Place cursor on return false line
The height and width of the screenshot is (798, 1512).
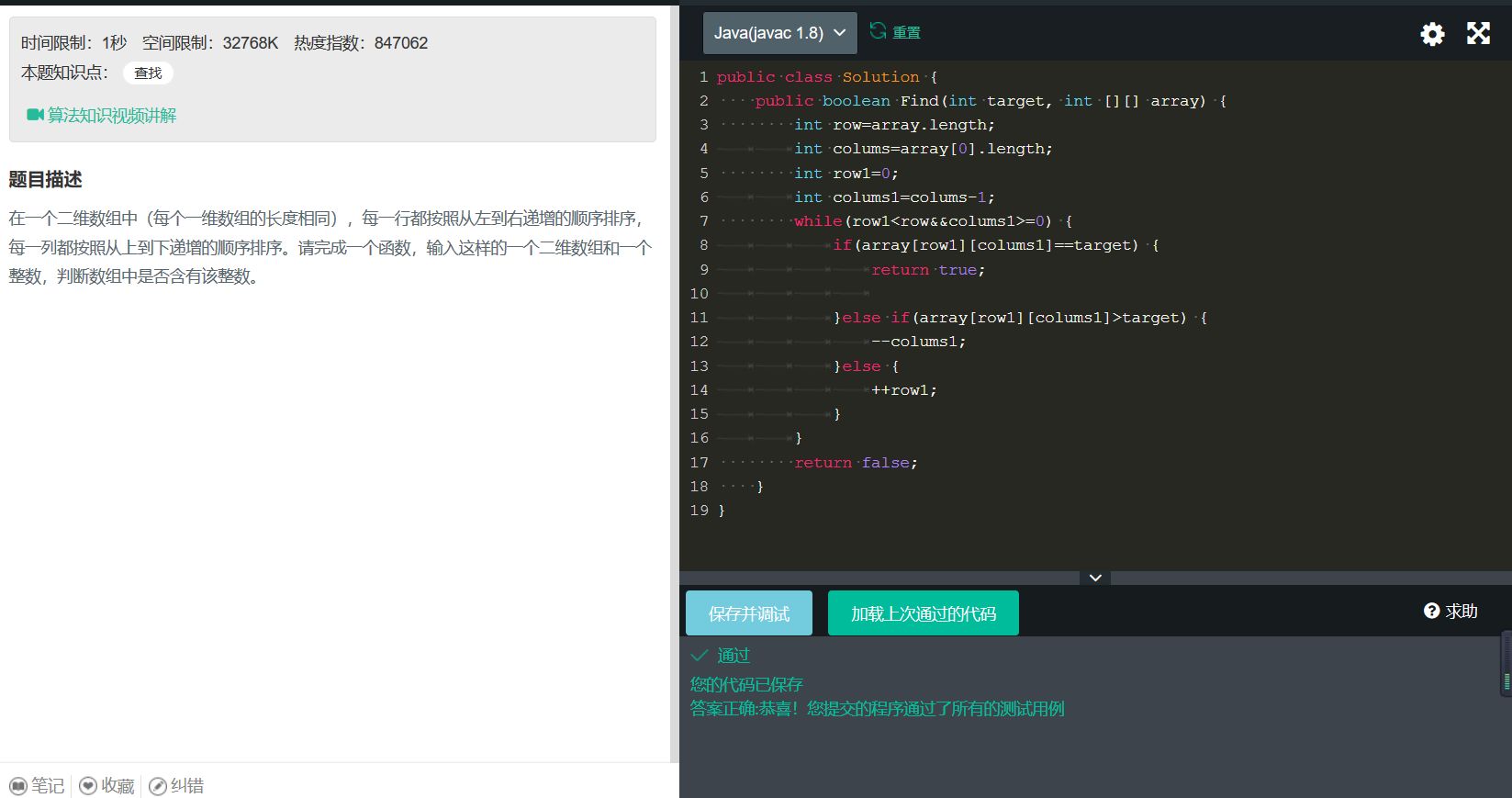(856, 463)
